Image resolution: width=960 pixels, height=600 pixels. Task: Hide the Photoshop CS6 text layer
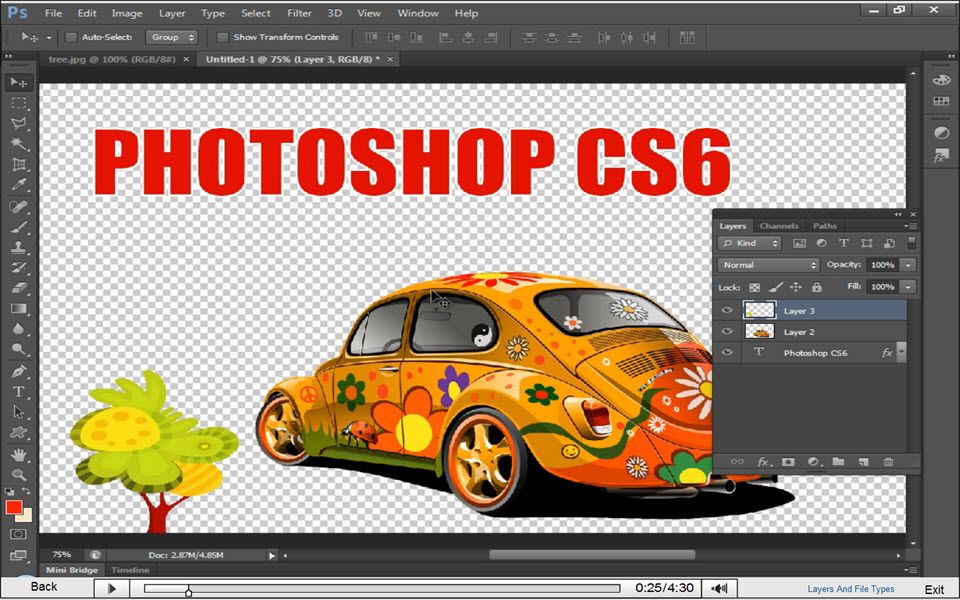pos(727,352)
